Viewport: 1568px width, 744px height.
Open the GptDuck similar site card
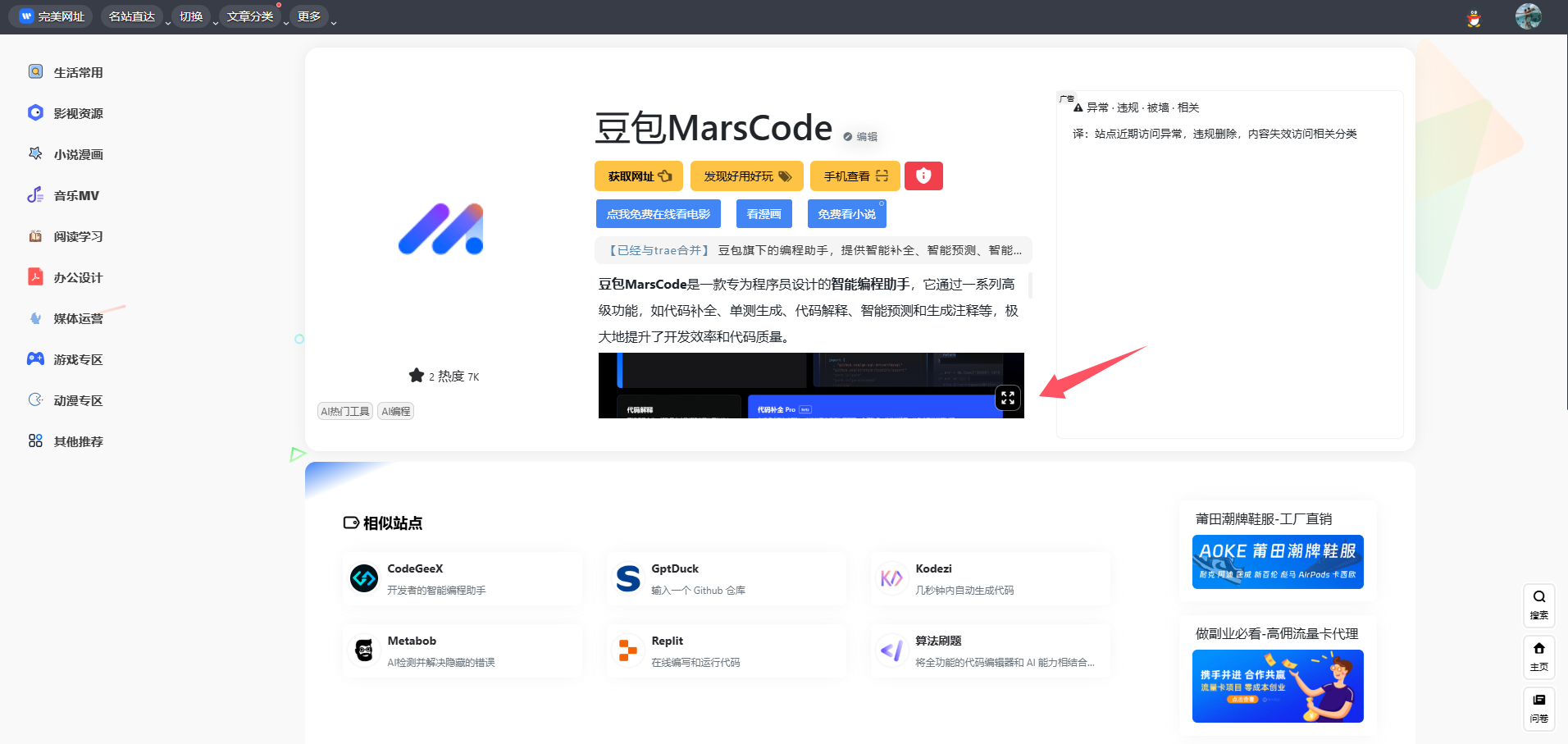click(x=726, y=579)
